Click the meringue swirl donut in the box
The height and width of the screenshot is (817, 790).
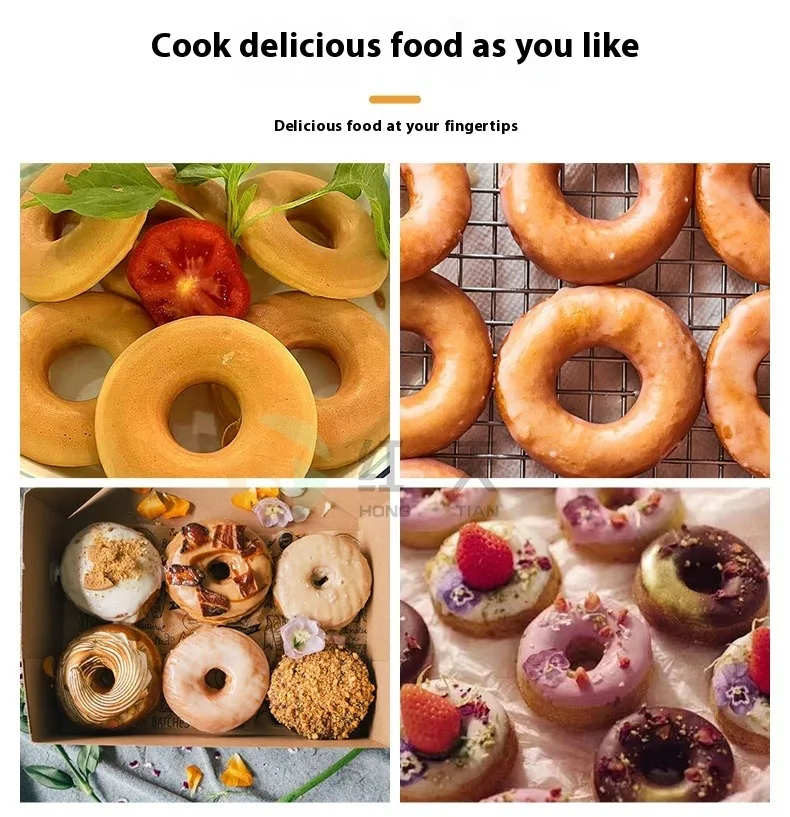click(108, 675)
